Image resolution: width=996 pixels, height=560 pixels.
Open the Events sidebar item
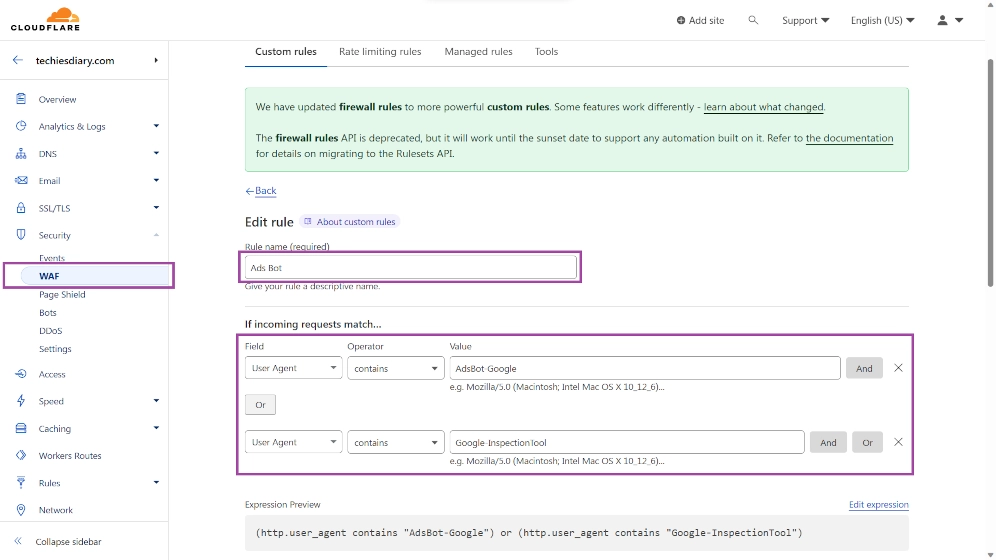click(x=51, y=258)
